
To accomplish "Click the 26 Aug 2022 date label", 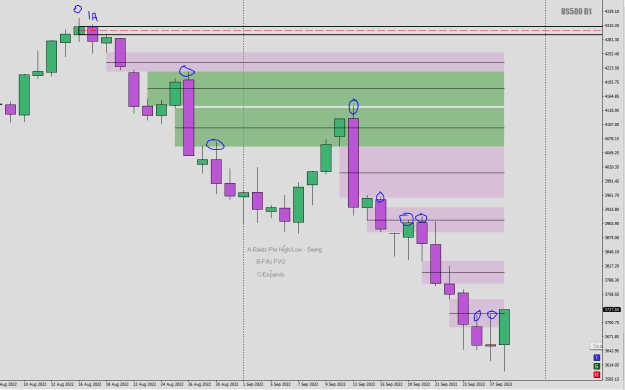I will (199, 384).
